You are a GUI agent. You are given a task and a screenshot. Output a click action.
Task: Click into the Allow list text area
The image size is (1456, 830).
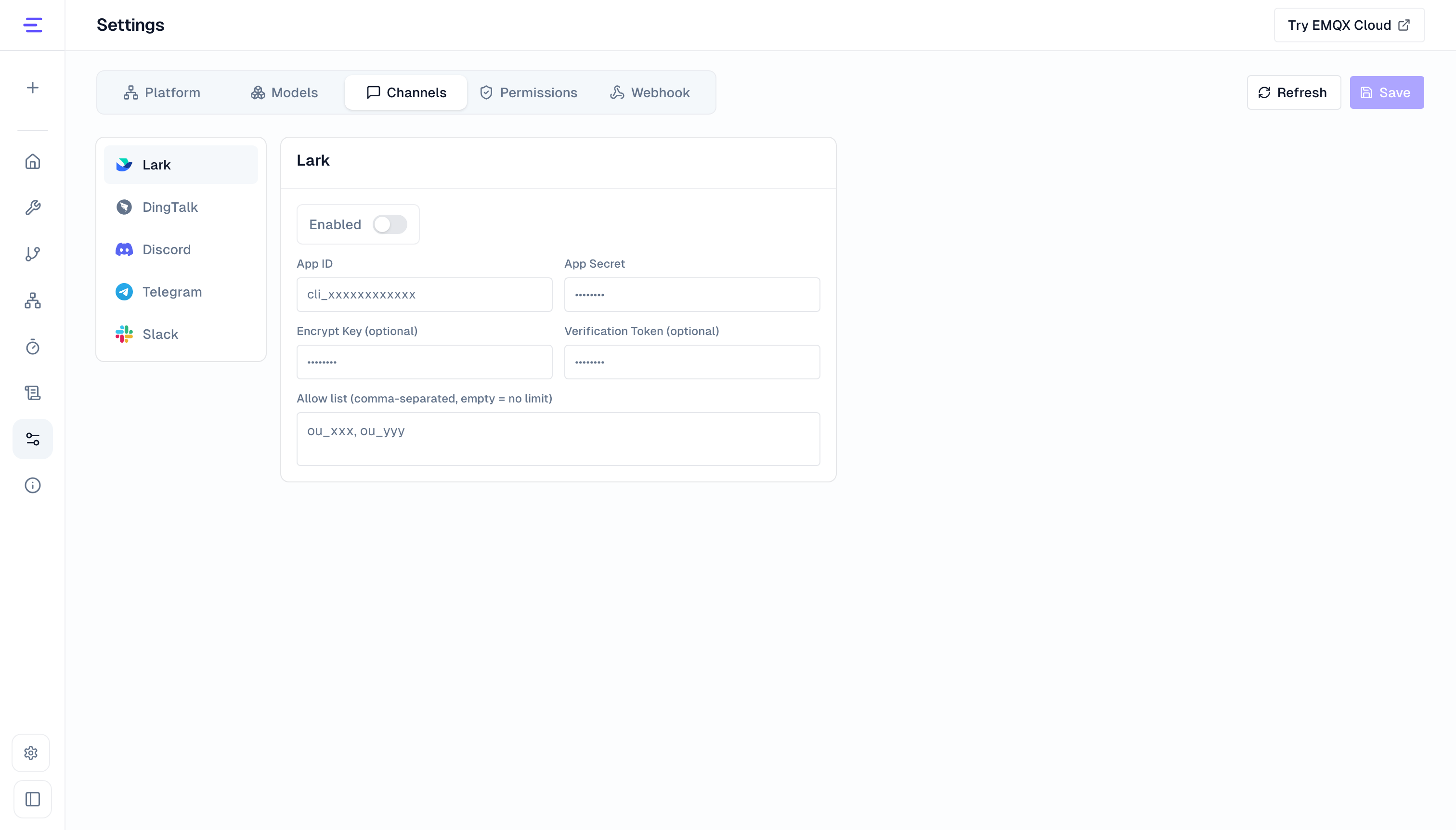pos(558,439)
